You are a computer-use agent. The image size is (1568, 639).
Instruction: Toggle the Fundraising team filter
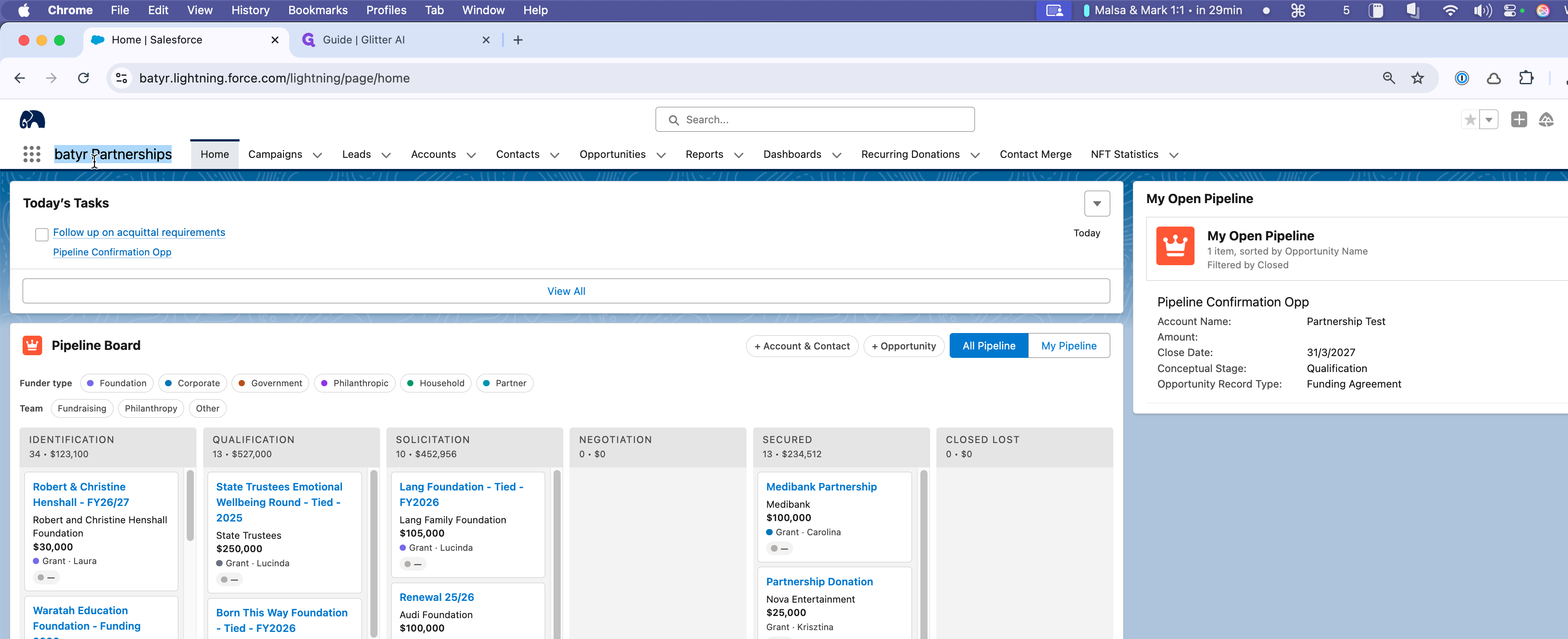pyautogui.click(x=82, y=408)
